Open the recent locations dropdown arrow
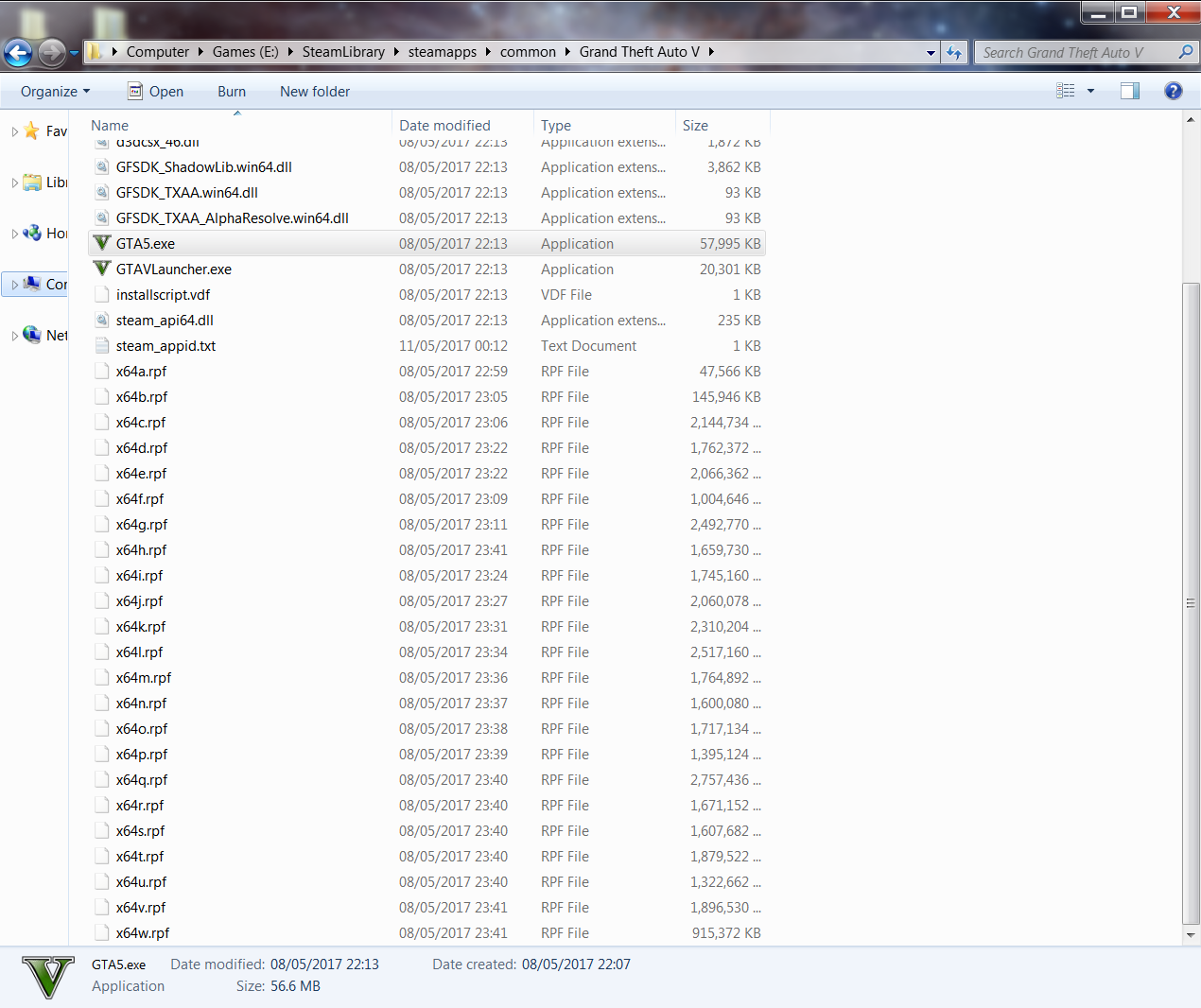 (x=74, y=53)
